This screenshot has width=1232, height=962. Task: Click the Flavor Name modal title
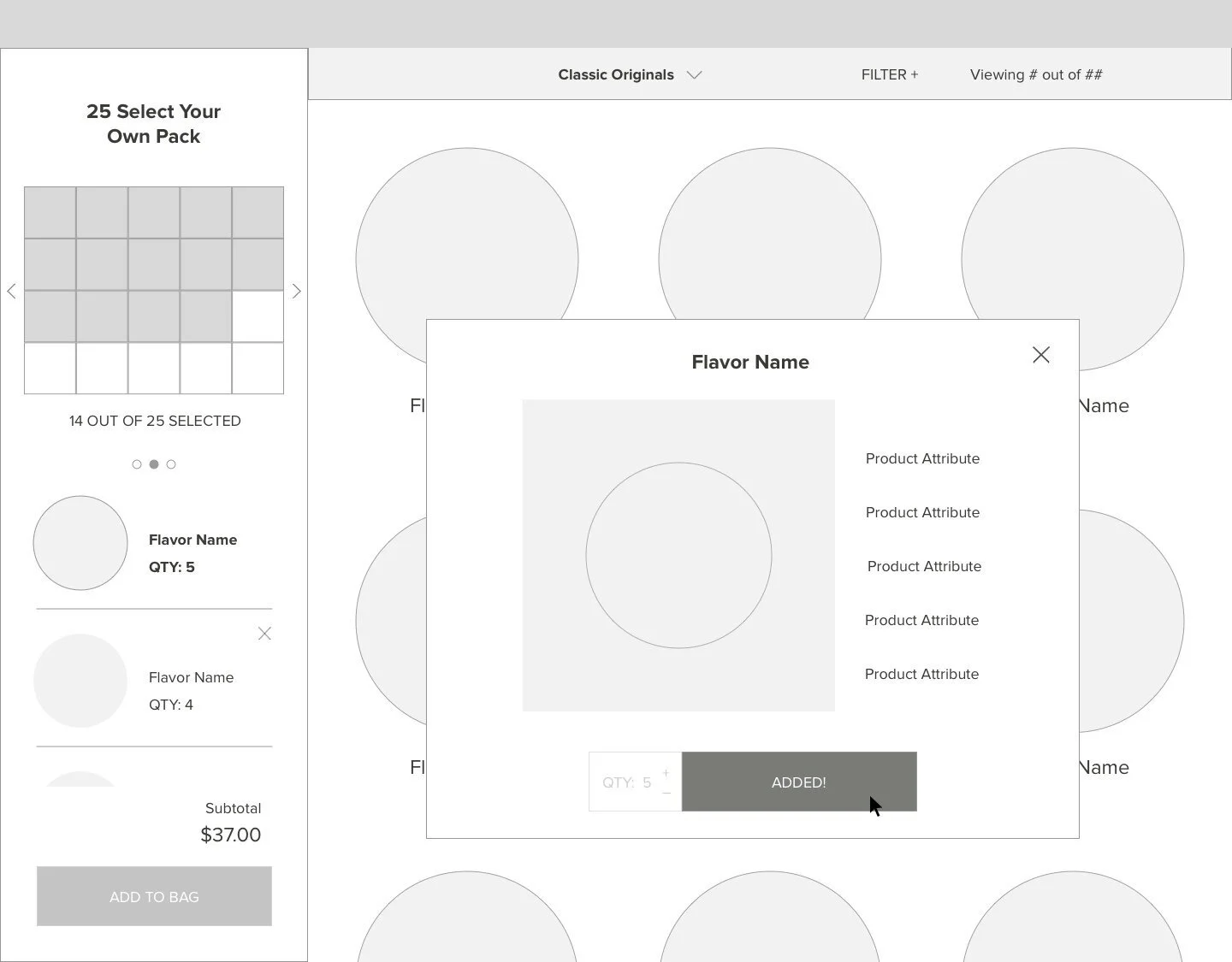[750, 362]
